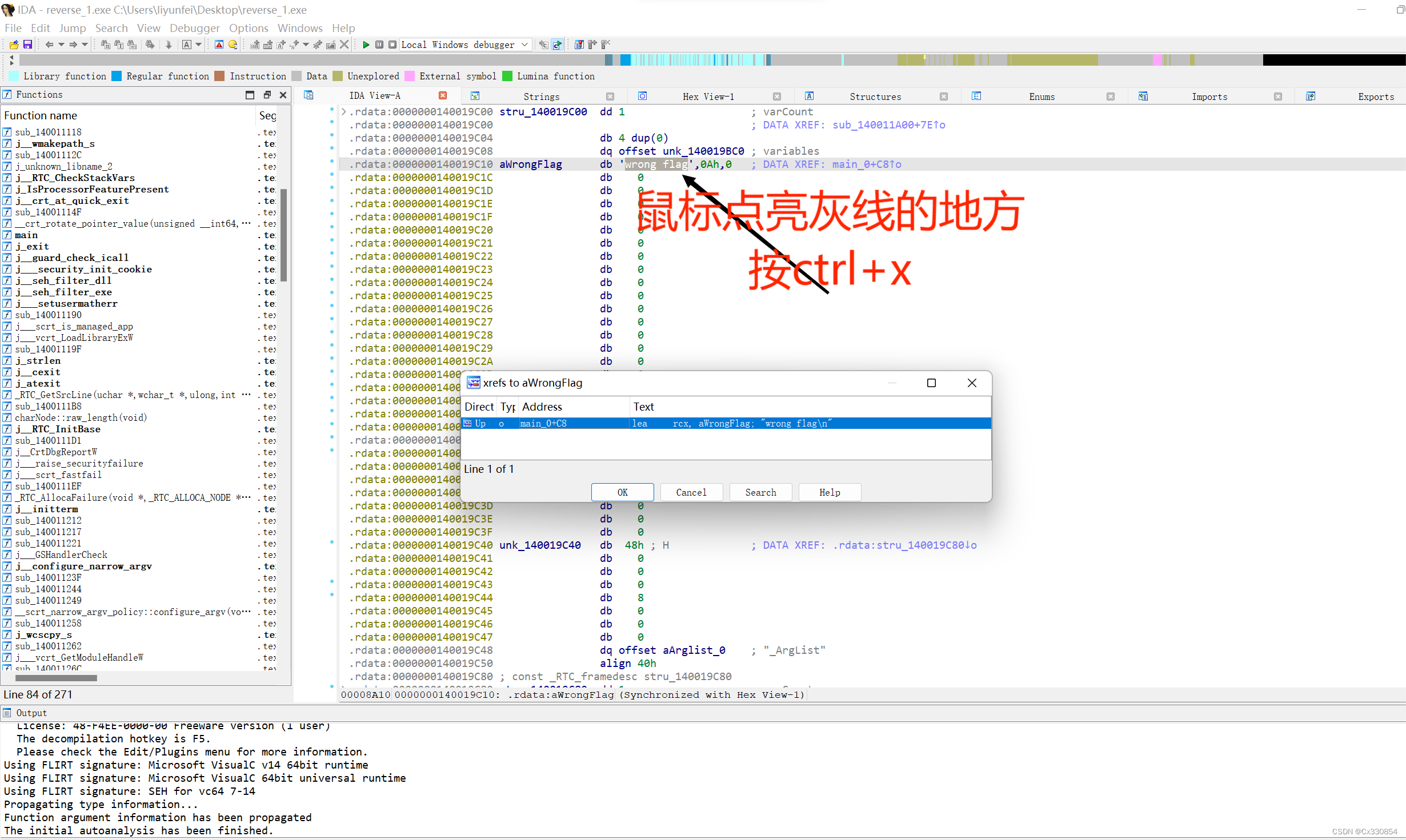Click Search in the xrefs dialog

pos(760,492)
